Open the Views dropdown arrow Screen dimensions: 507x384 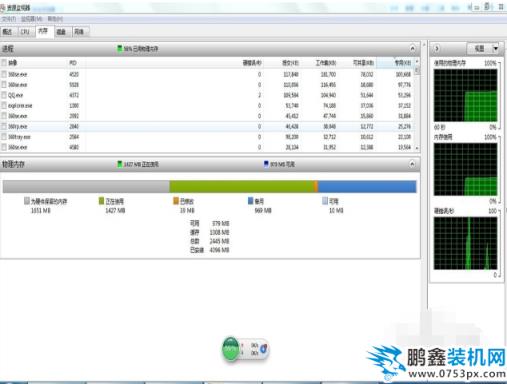point(496,49)
